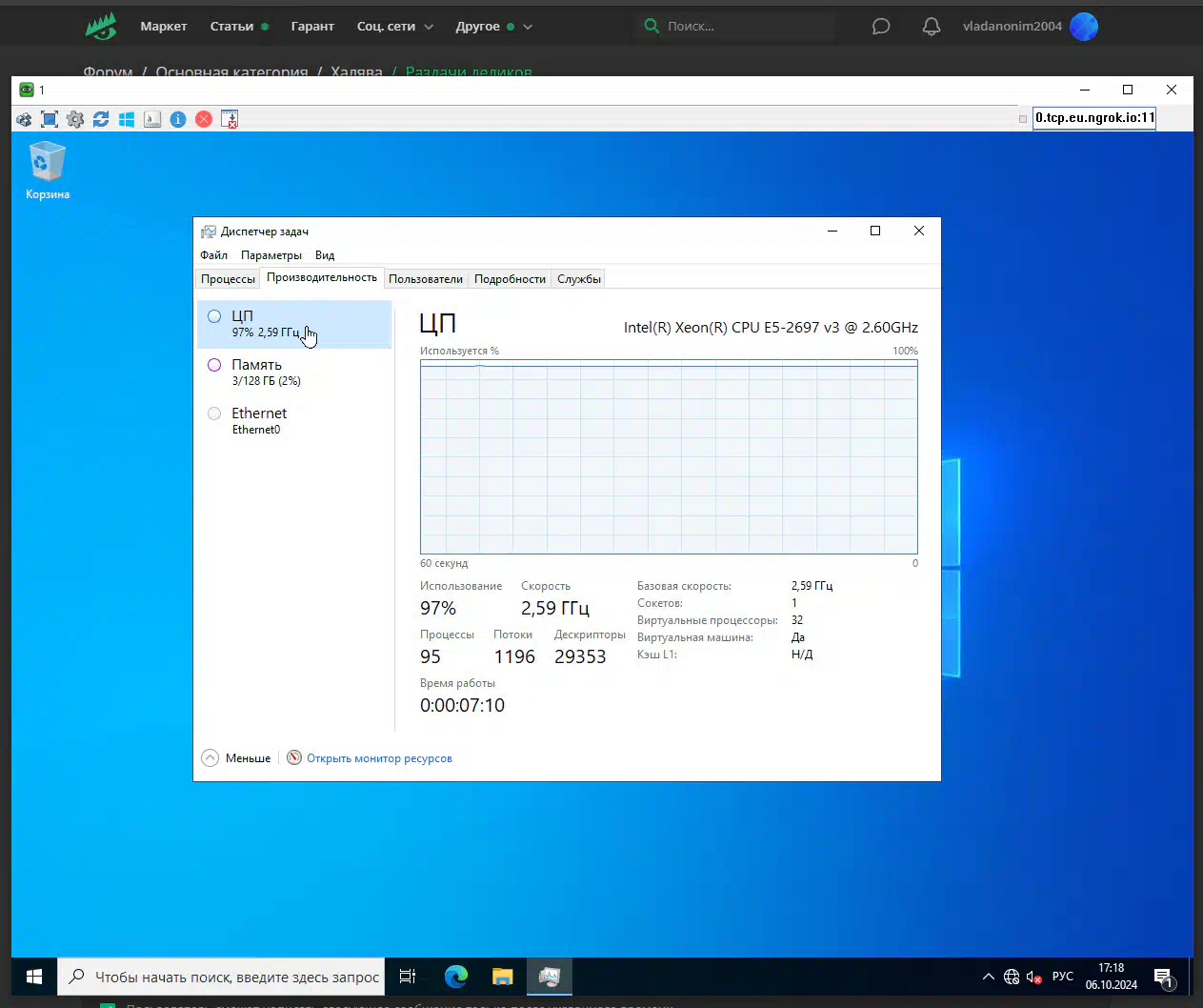Image resolution: width=1203 pixels, height=1008 pixels.
Task: Click the Windows taskbar search box
Action: (222, 977)
